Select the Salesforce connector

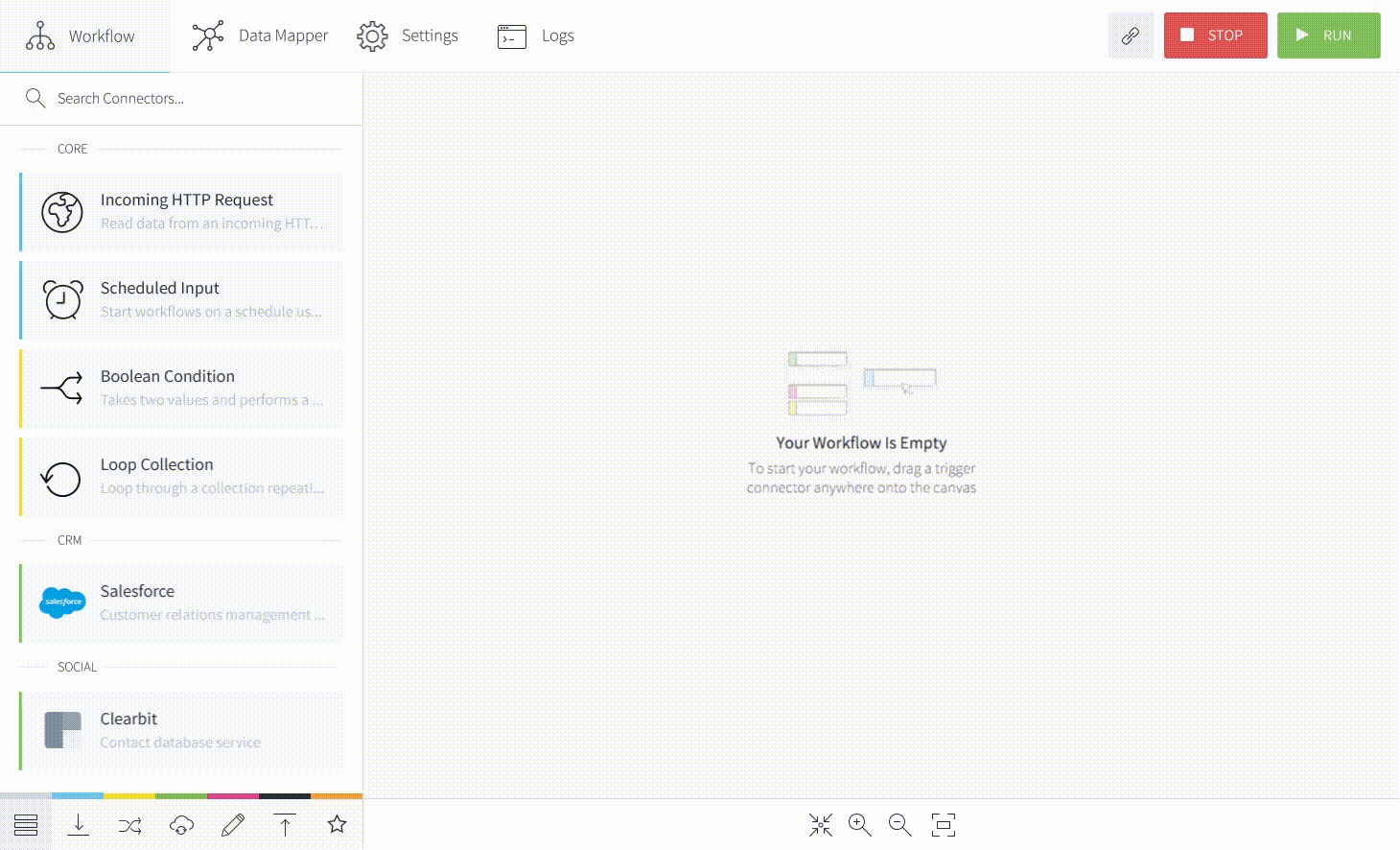(x=181, y=603)
